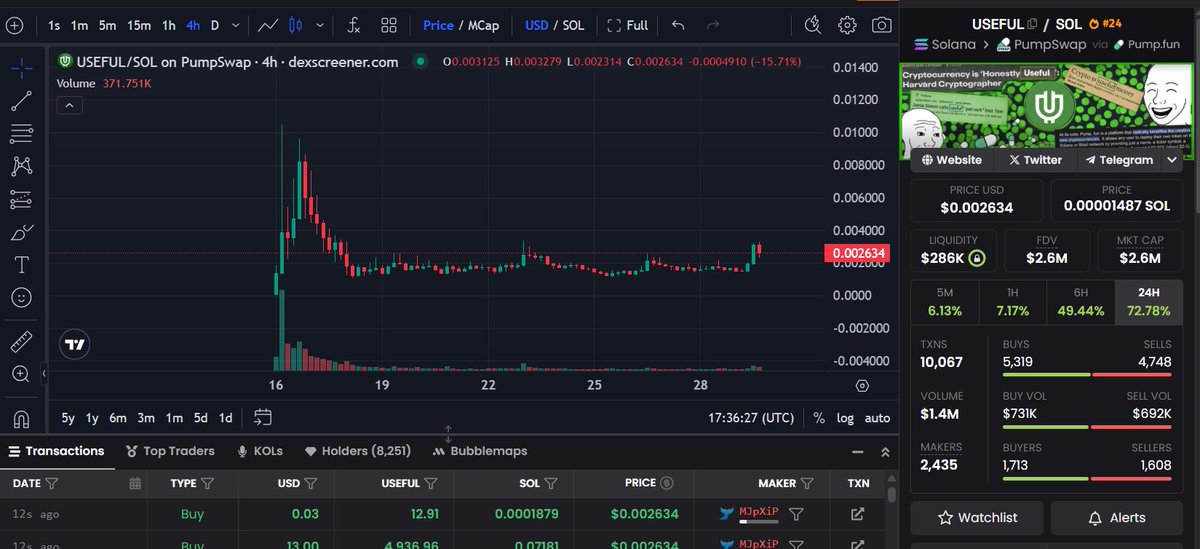Activate the zoom in tool
Screen dimensions: 1200x549
click(x=21, y=374)
